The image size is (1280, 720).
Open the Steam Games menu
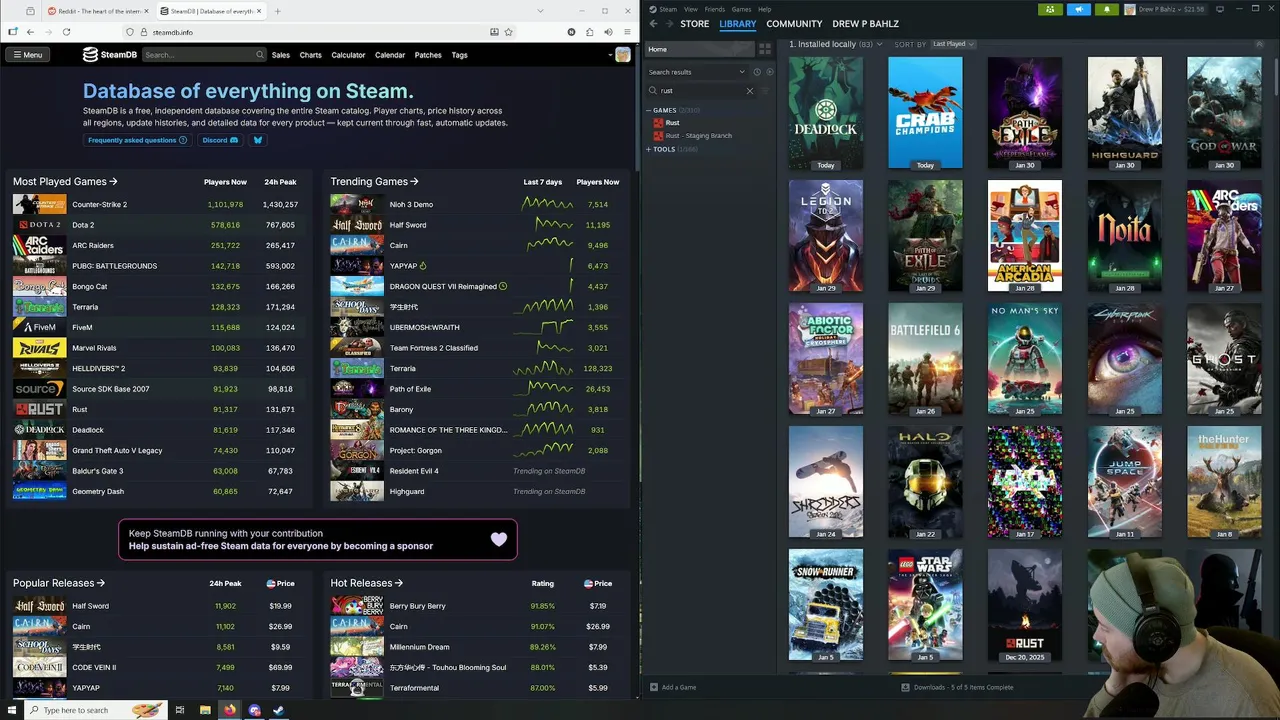coord(741,9)
